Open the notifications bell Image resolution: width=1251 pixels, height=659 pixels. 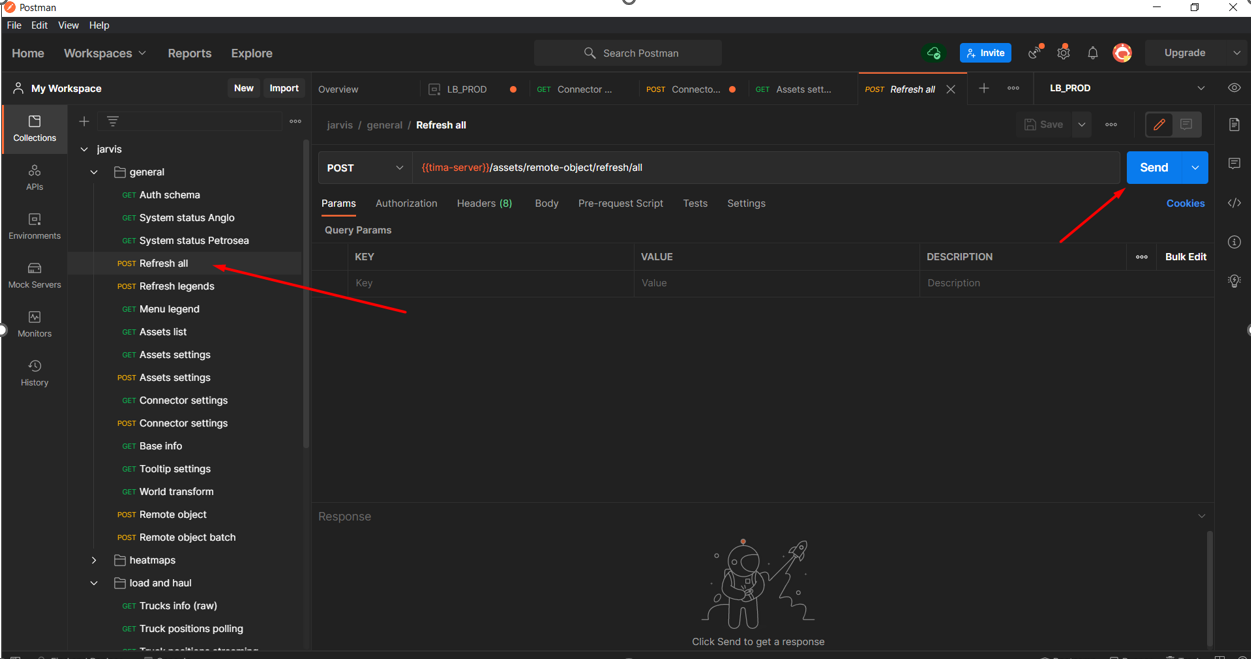pyautogui.click(x=1093, y=53)
